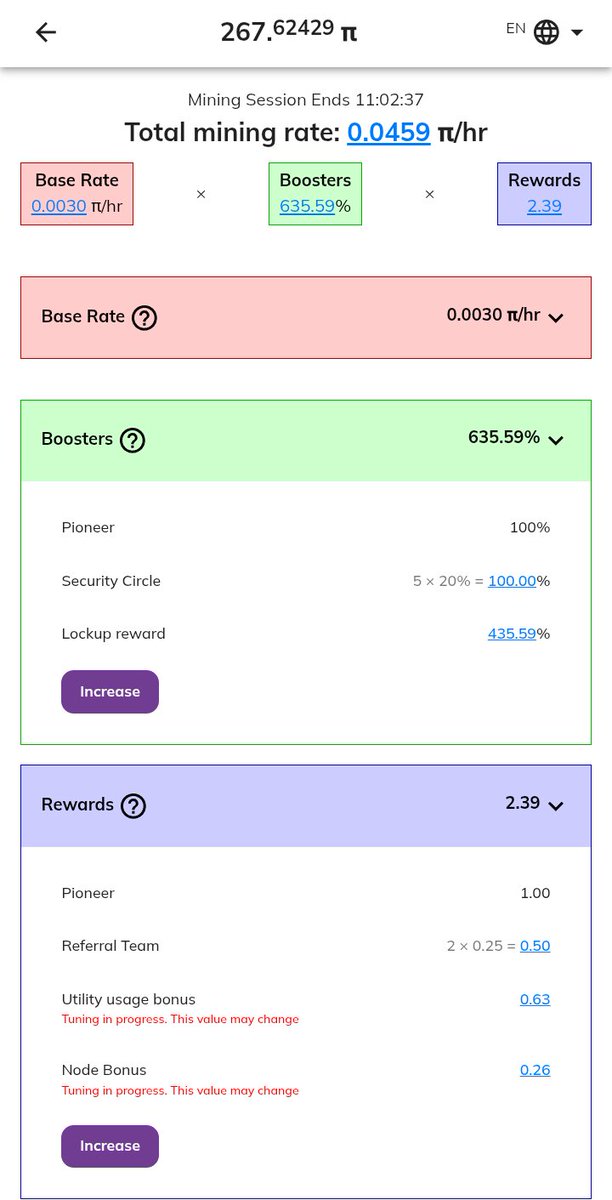The width and height of the screenshot is (612, 1200).
Task: Open the Rewards question mark icon
Action: tap(134, 806)
